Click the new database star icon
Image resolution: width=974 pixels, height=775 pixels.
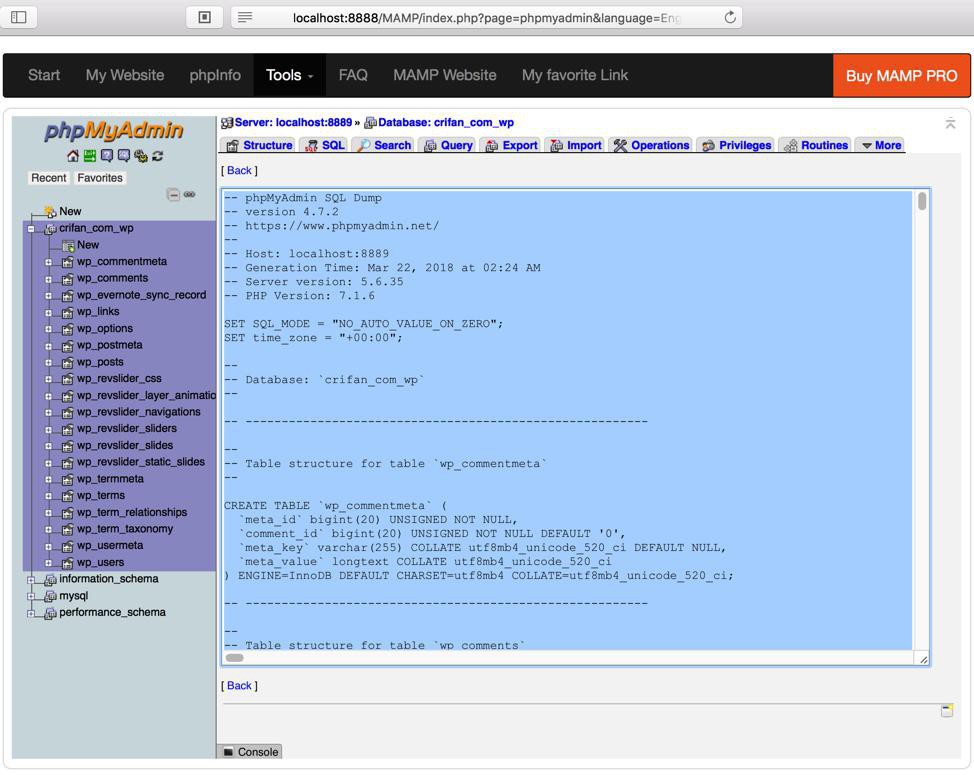50,212
